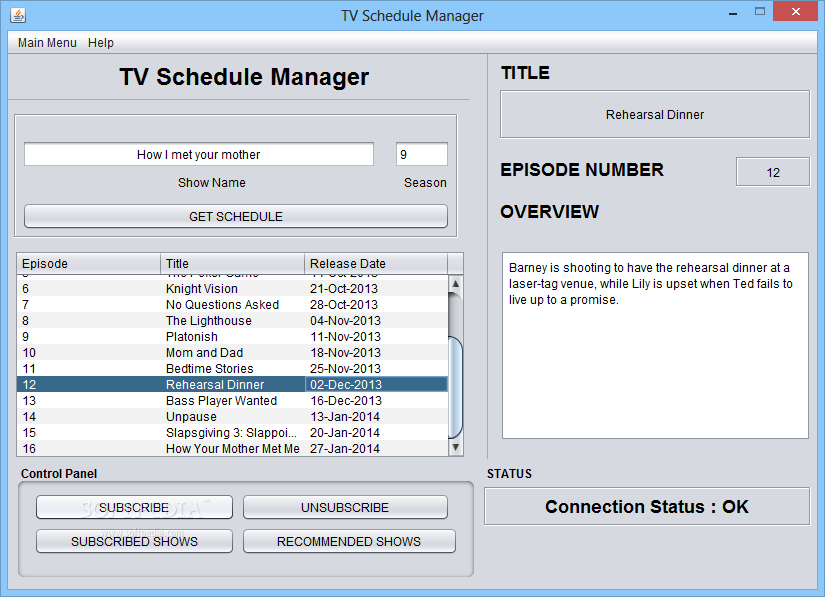Click the Release Date column header
The image size is (825, 597).
pos(376,264)
